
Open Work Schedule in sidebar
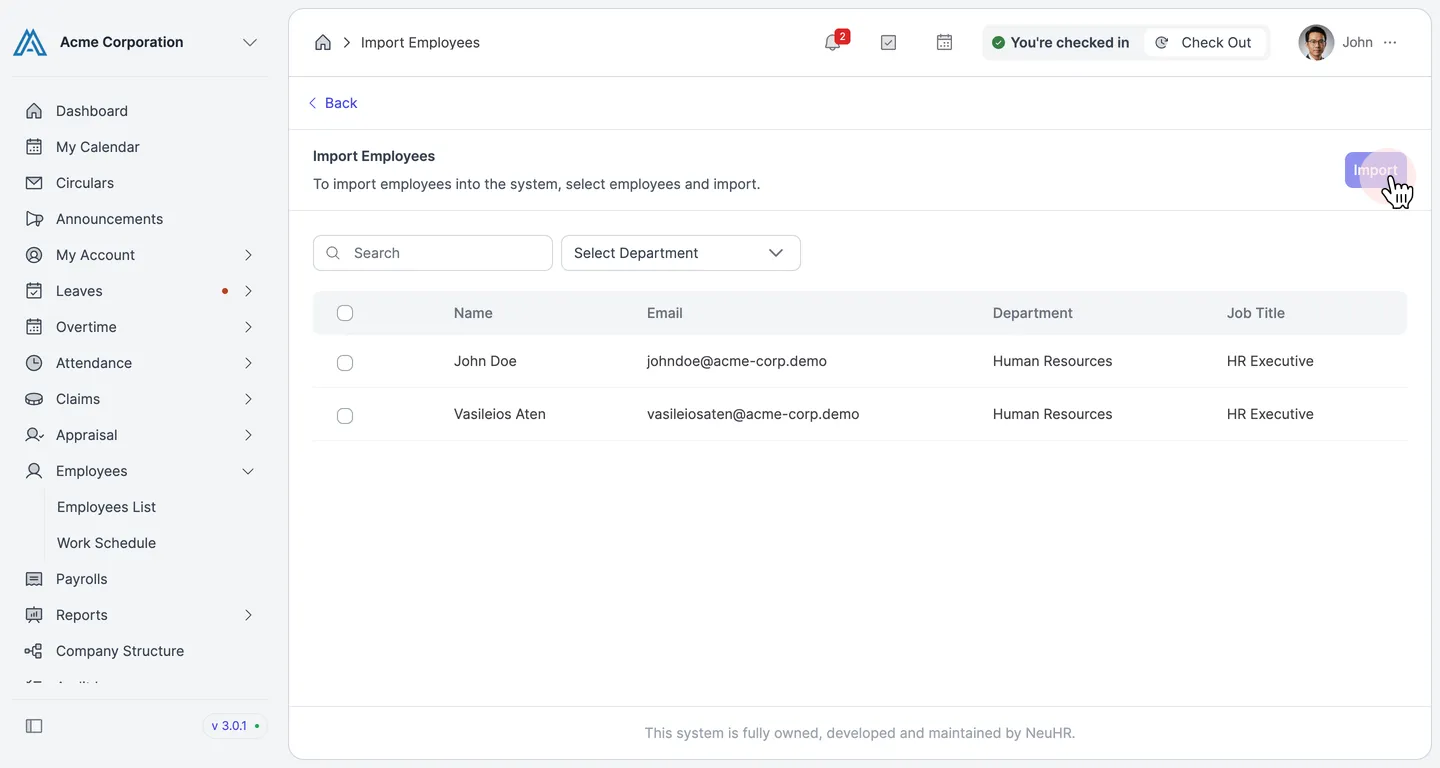(x=106, y=543)
